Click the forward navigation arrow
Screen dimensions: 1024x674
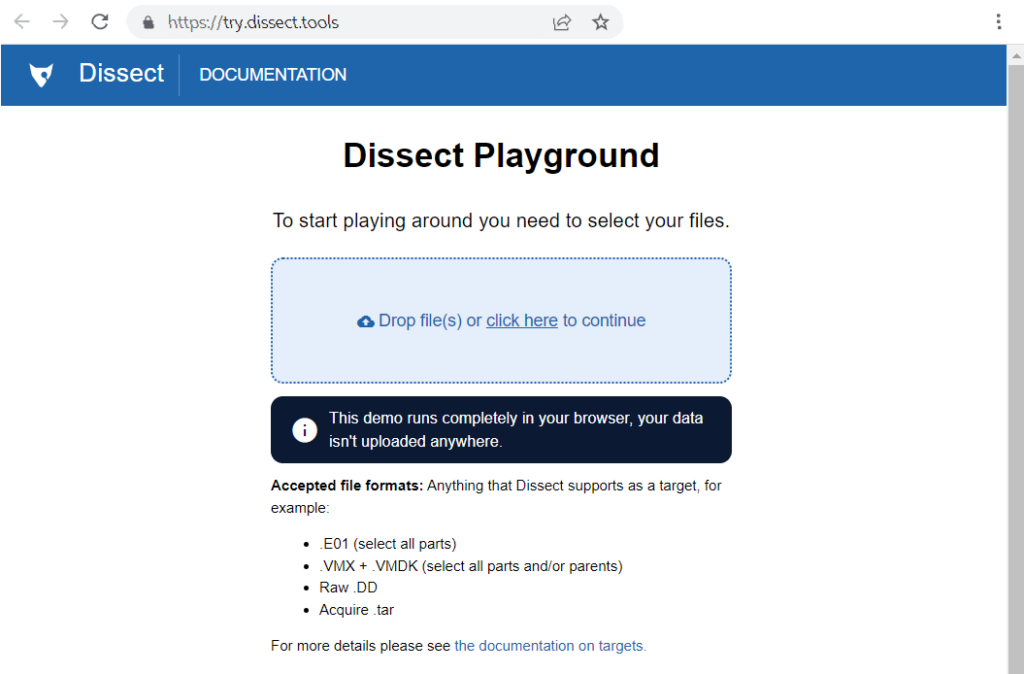click(60, 21)
